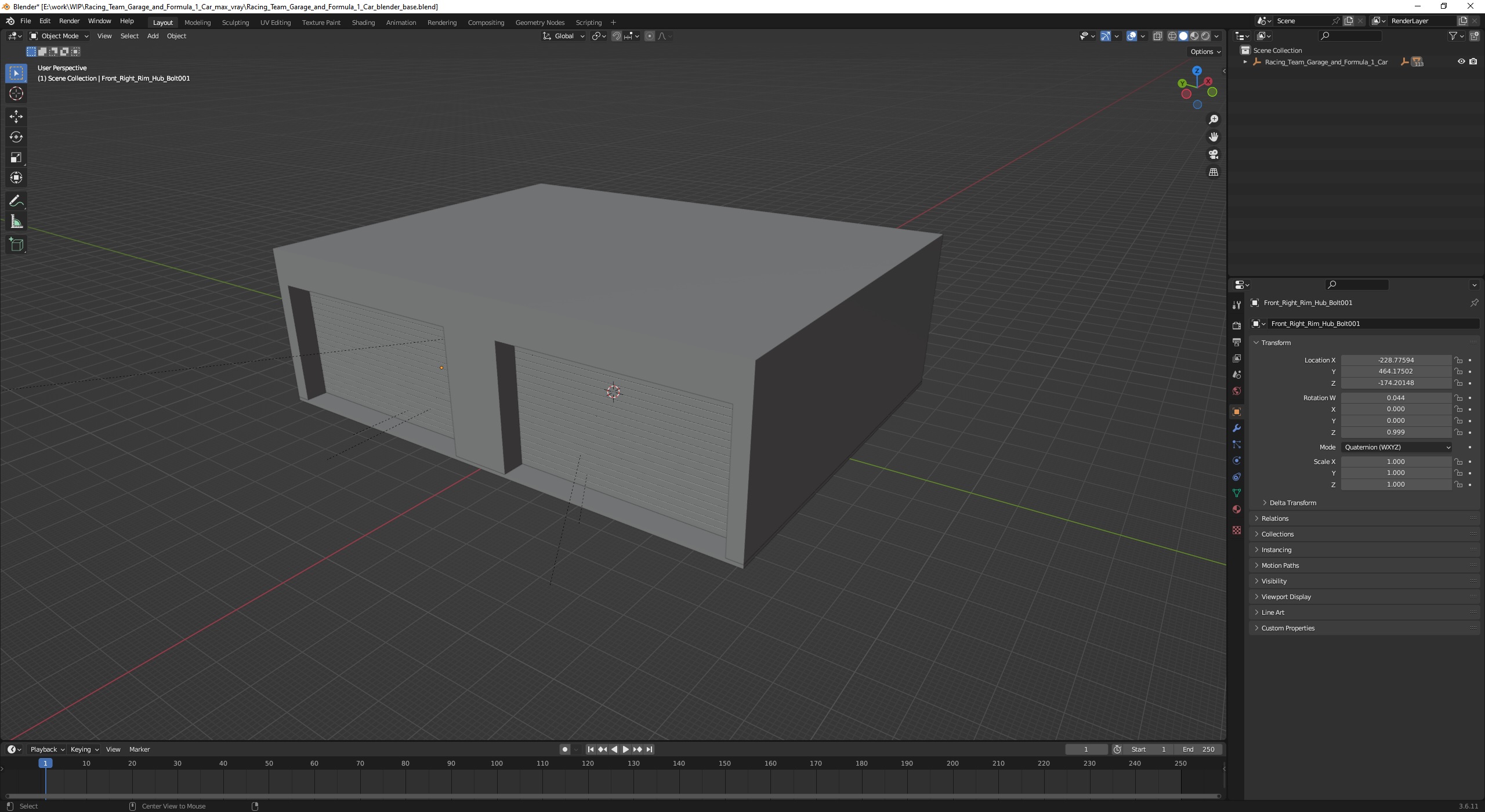This screenshot has width=1485, height=812.
Task: Click the Modifier Properties wrench icon
Action: 1237,427
